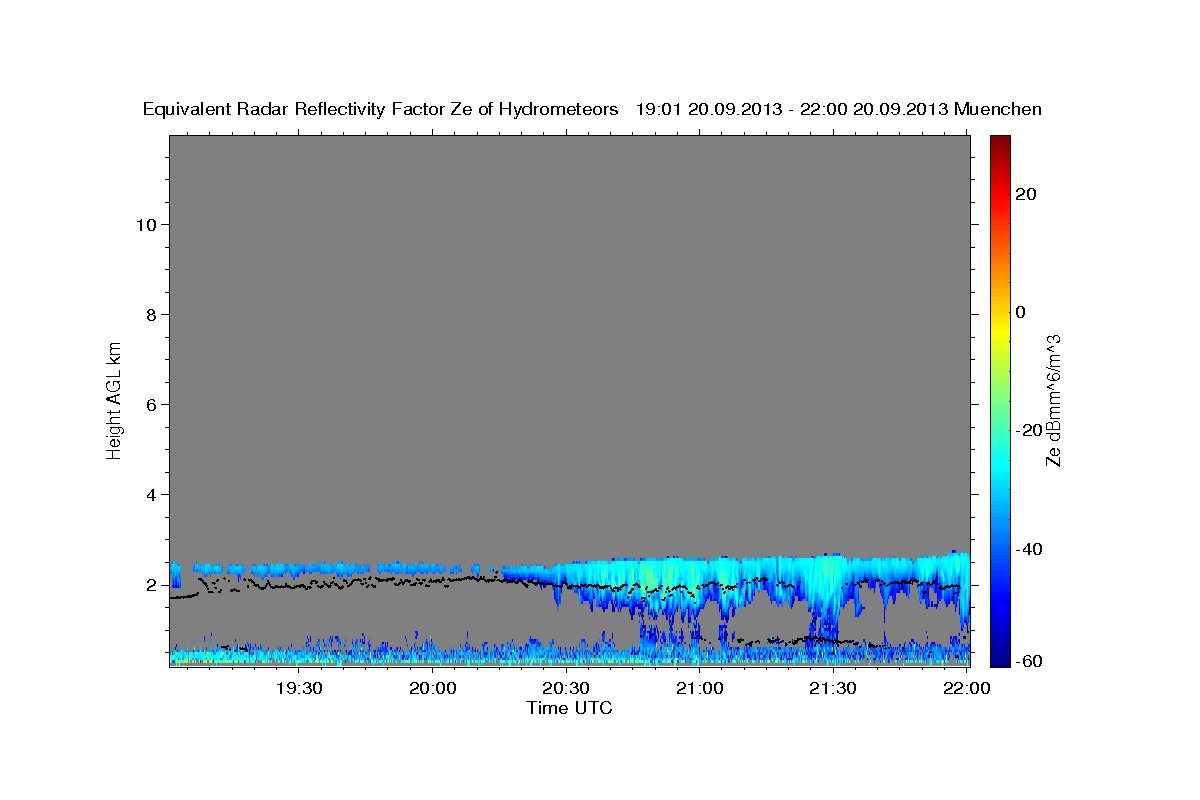Click the colorbar value '0'
The width and height of the screenshot is (1200, 800).
click(1020, 312)
